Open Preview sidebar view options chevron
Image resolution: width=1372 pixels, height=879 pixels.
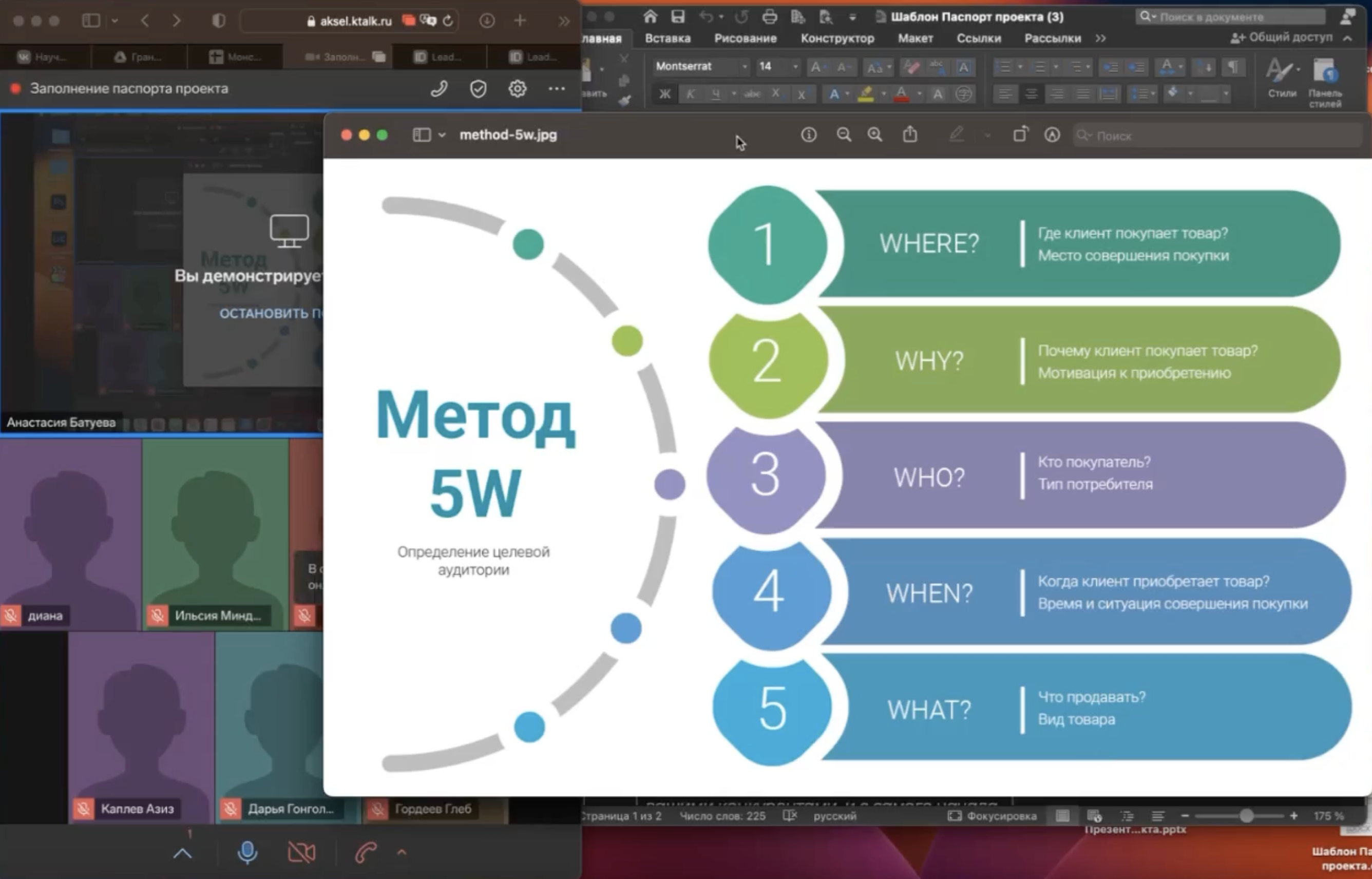click(442, 135)
